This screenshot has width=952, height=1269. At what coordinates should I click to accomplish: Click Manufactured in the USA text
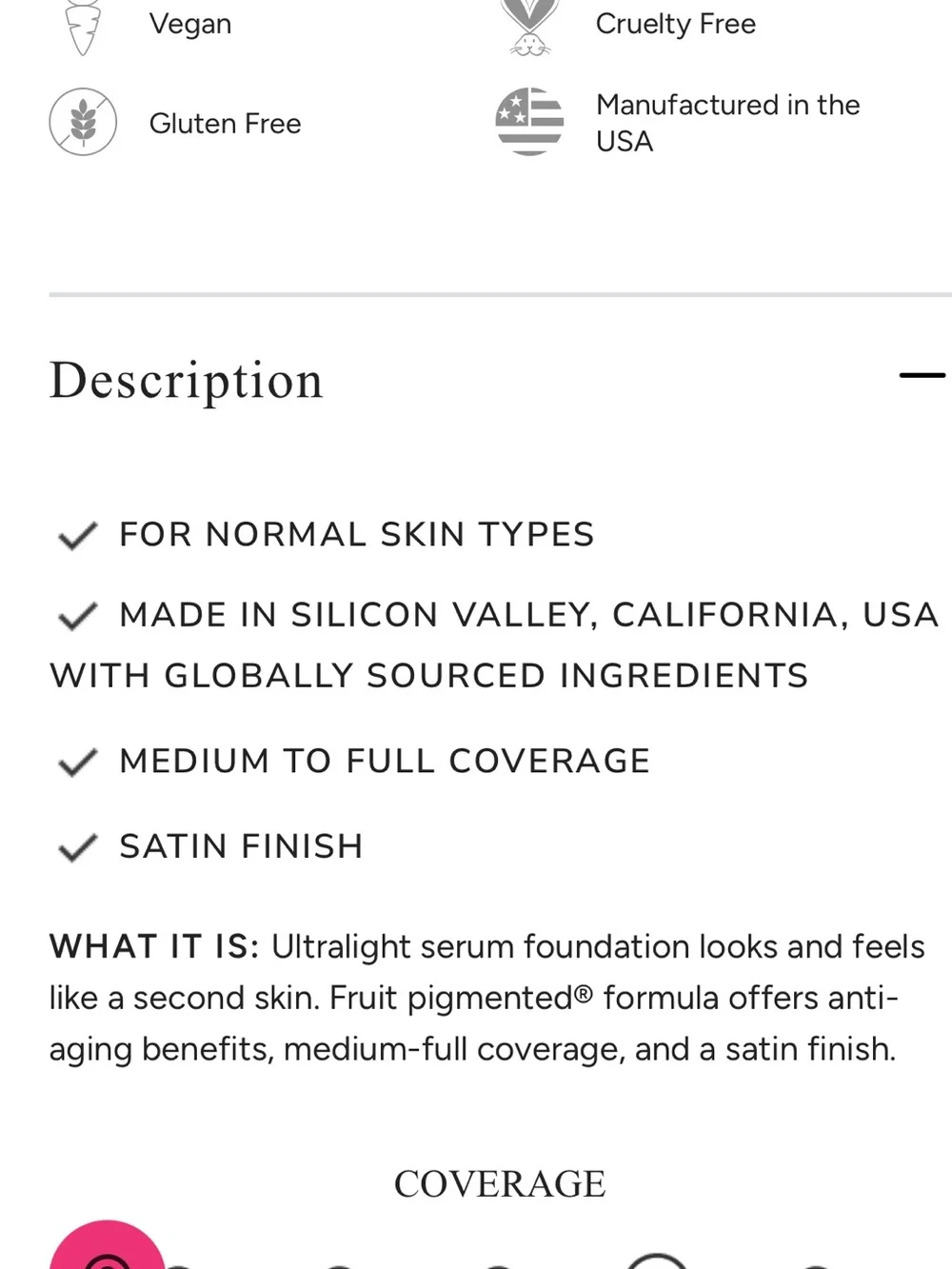[x=728, y=123]
